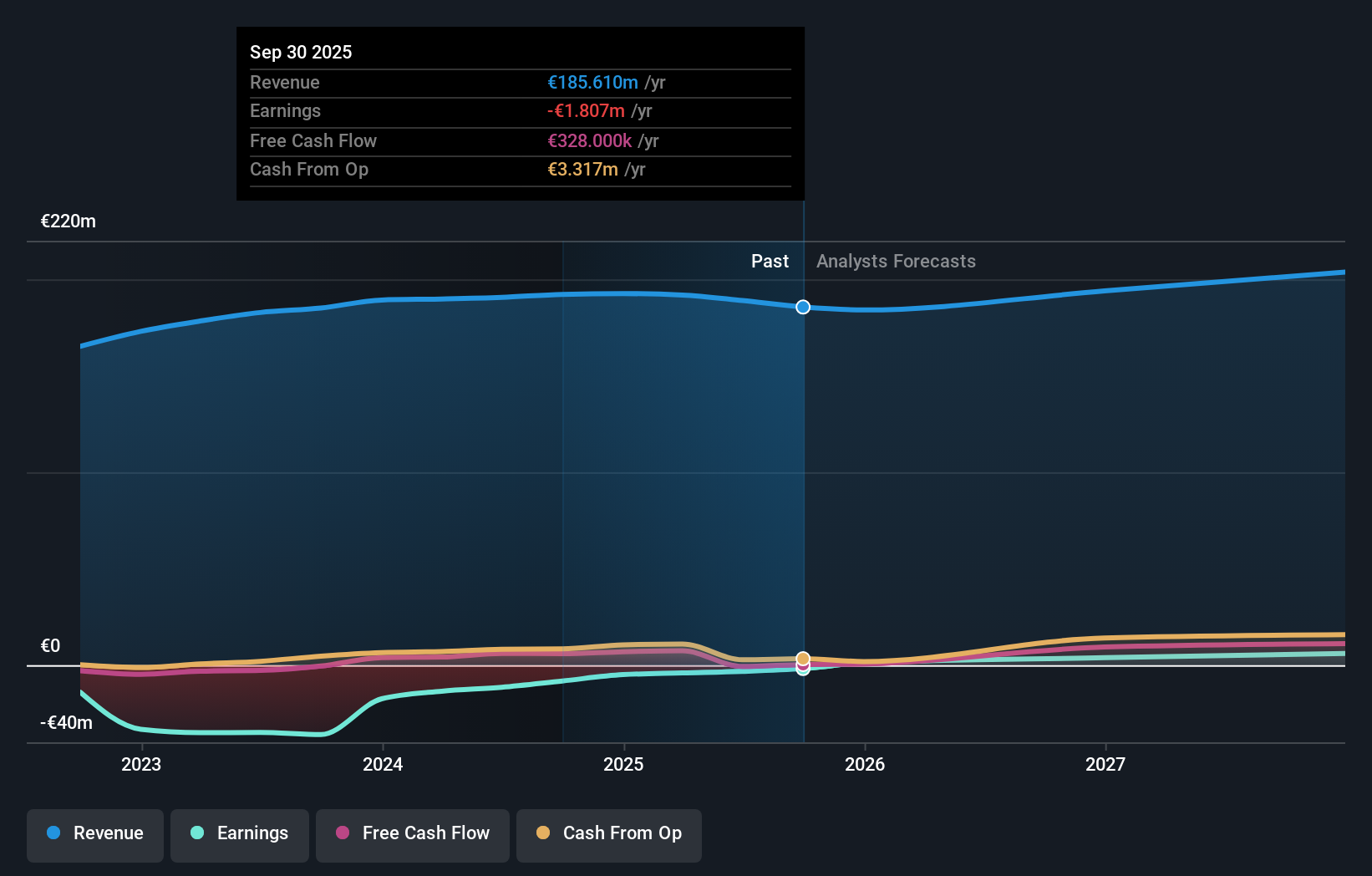Screen dimensions: 1372x876
Task: Click the Revenue €185.610m value link
Action: click(594, 82)
